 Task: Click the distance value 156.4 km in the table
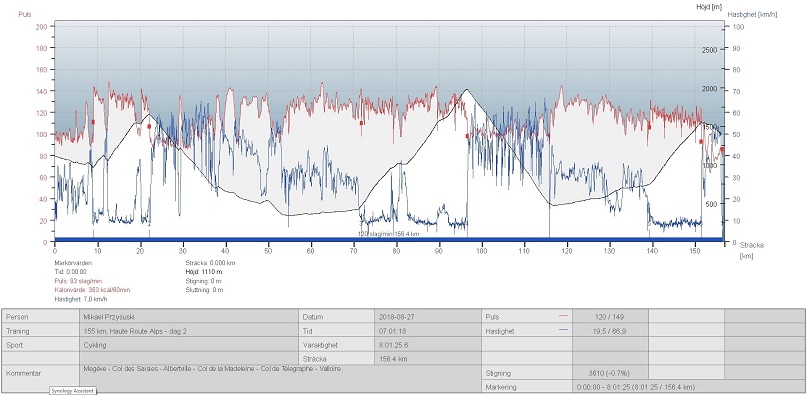393,359
